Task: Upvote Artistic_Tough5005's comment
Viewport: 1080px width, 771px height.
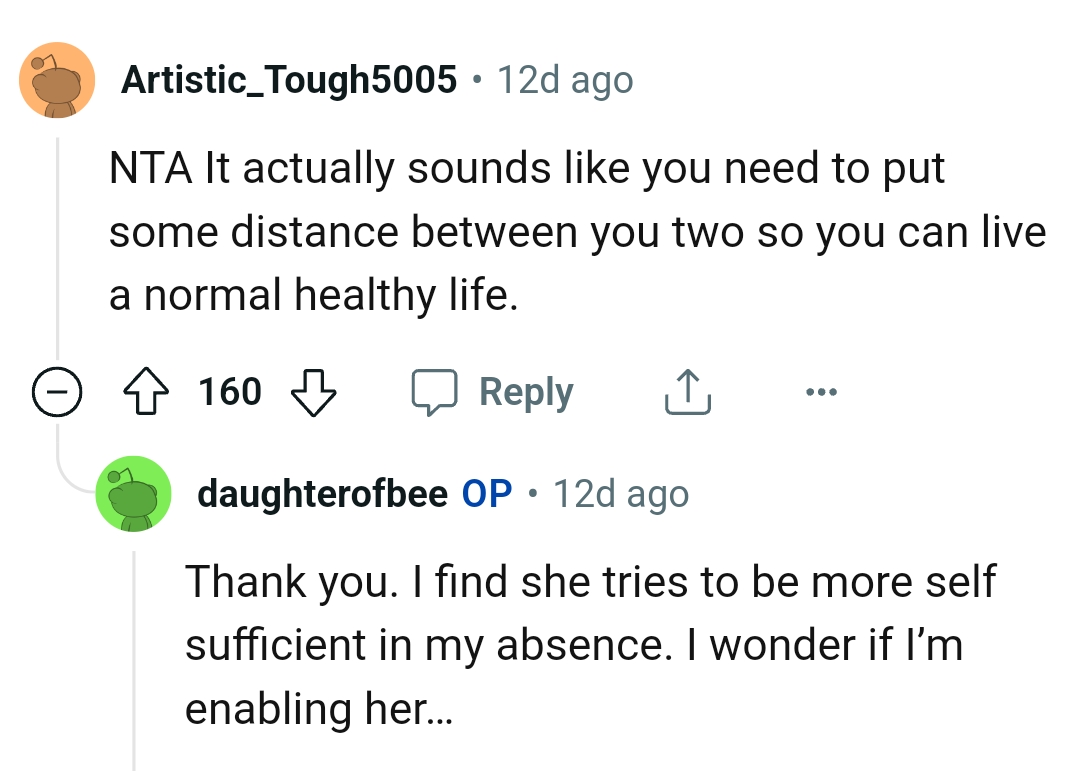Action: tap(147, 391)
